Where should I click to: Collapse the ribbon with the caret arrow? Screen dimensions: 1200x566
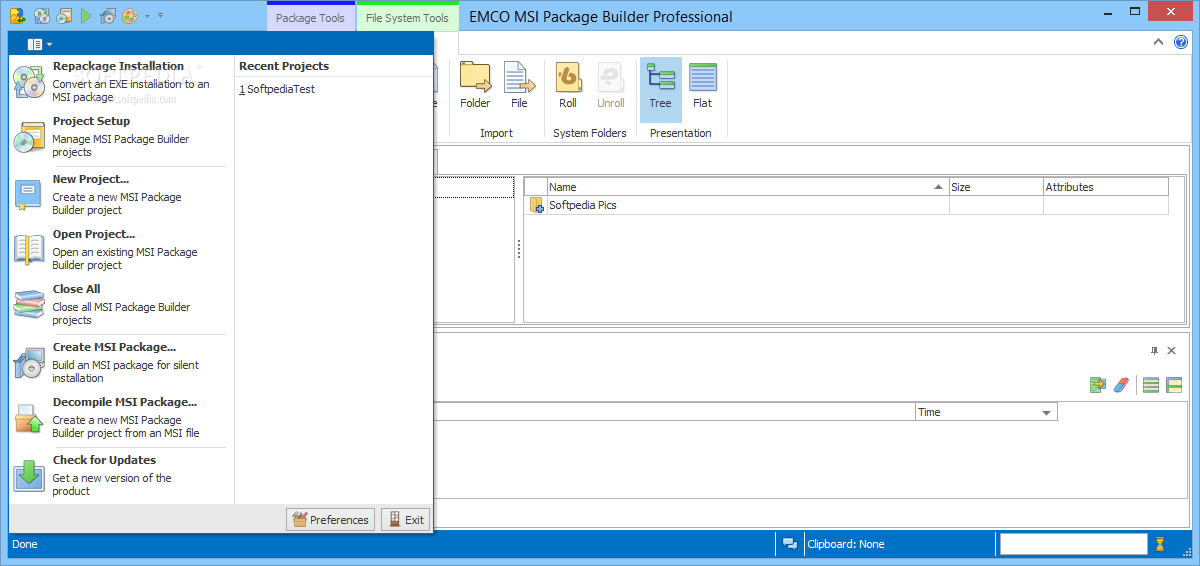click(x=1158, y=42)
